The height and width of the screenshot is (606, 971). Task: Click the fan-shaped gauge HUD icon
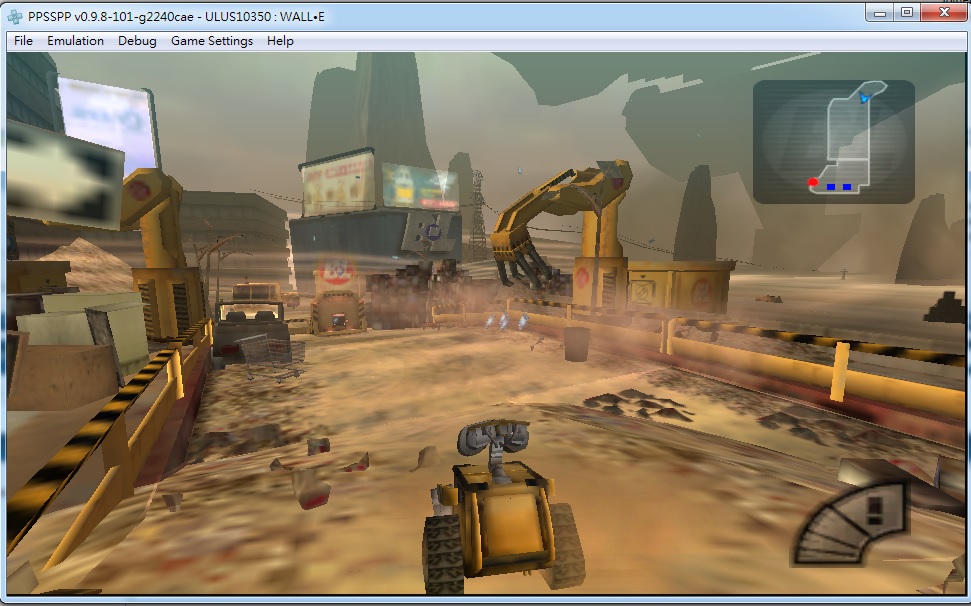pos(851,524)
